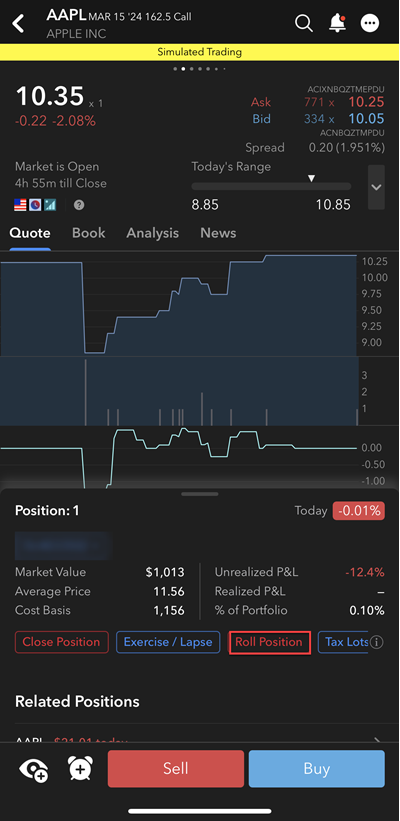
Task: Tap the Simulated Trading banner
Action: 200,52
